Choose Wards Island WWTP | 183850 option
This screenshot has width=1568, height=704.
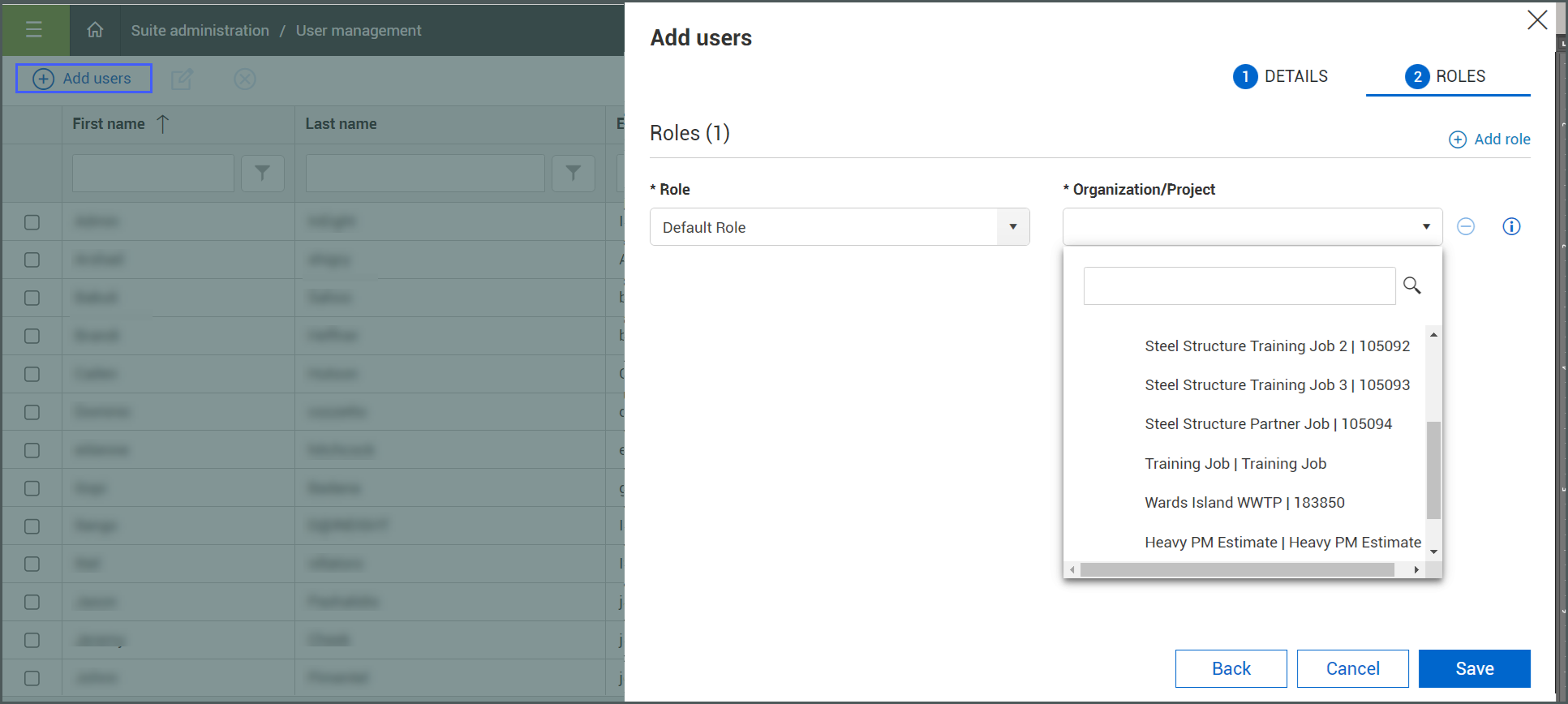pos(1244,503)
